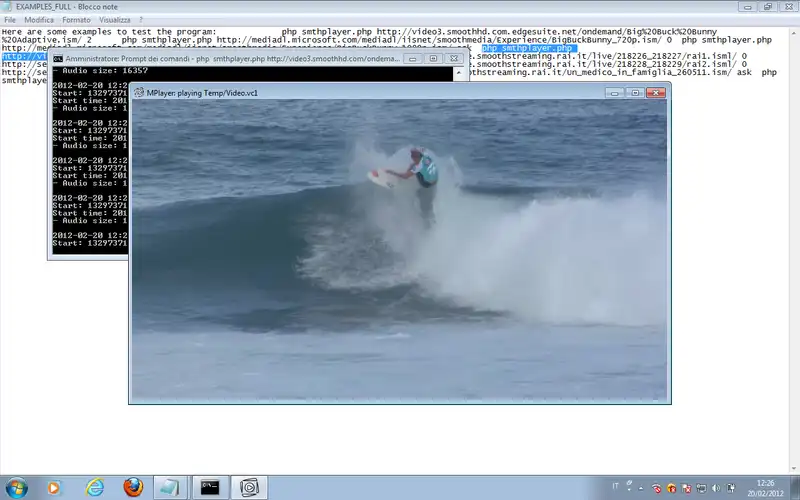Click the IT language indicator in tray
The image size is (800, 500).
pos(615,486)
